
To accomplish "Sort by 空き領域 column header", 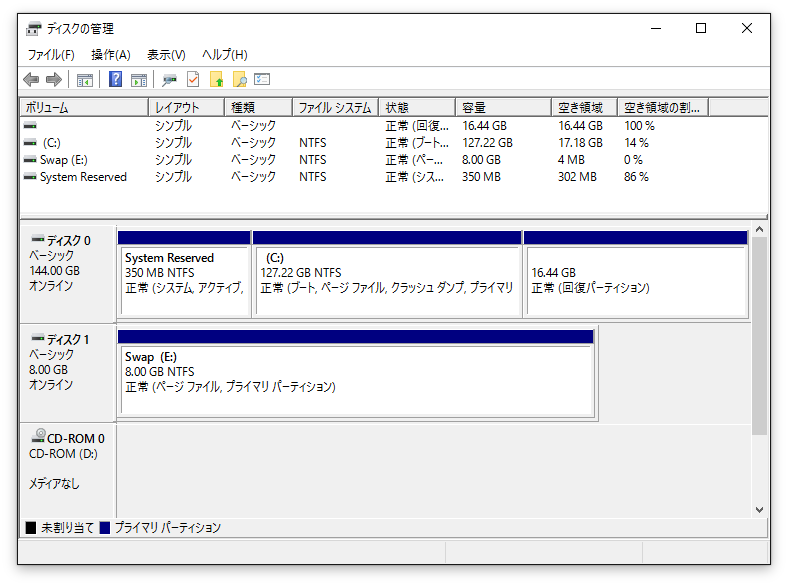I will [584, 108].
